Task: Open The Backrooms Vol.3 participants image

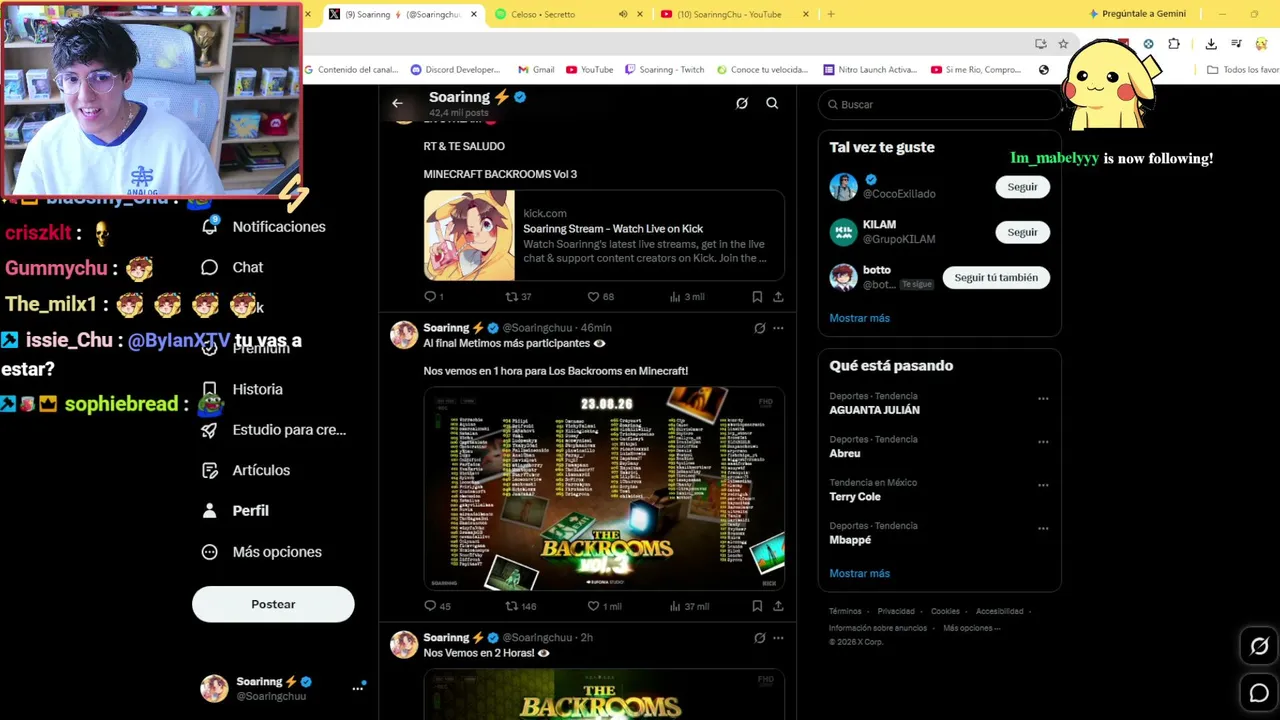Action: [x=604, y=489]
